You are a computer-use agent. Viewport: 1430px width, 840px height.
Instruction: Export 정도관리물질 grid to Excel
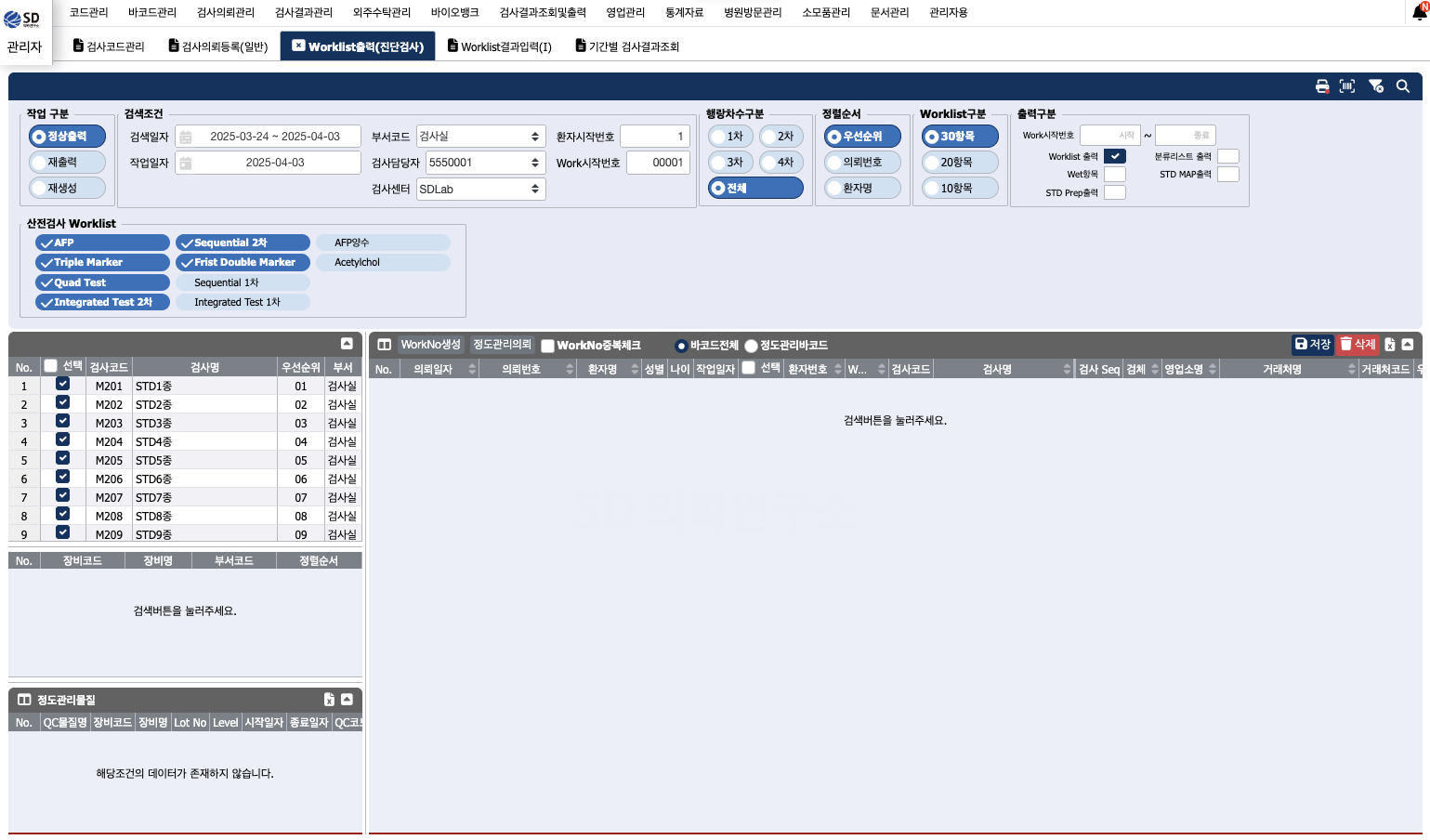click(x=329, y=700)
